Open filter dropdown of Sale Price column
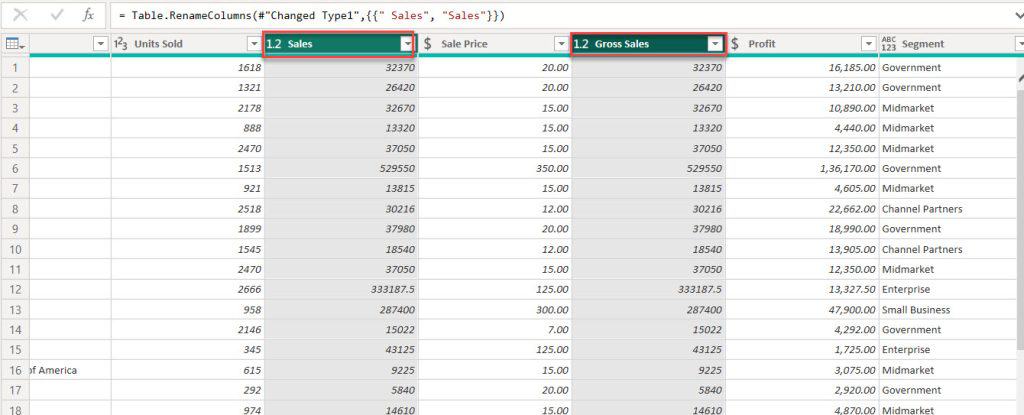 561,44
